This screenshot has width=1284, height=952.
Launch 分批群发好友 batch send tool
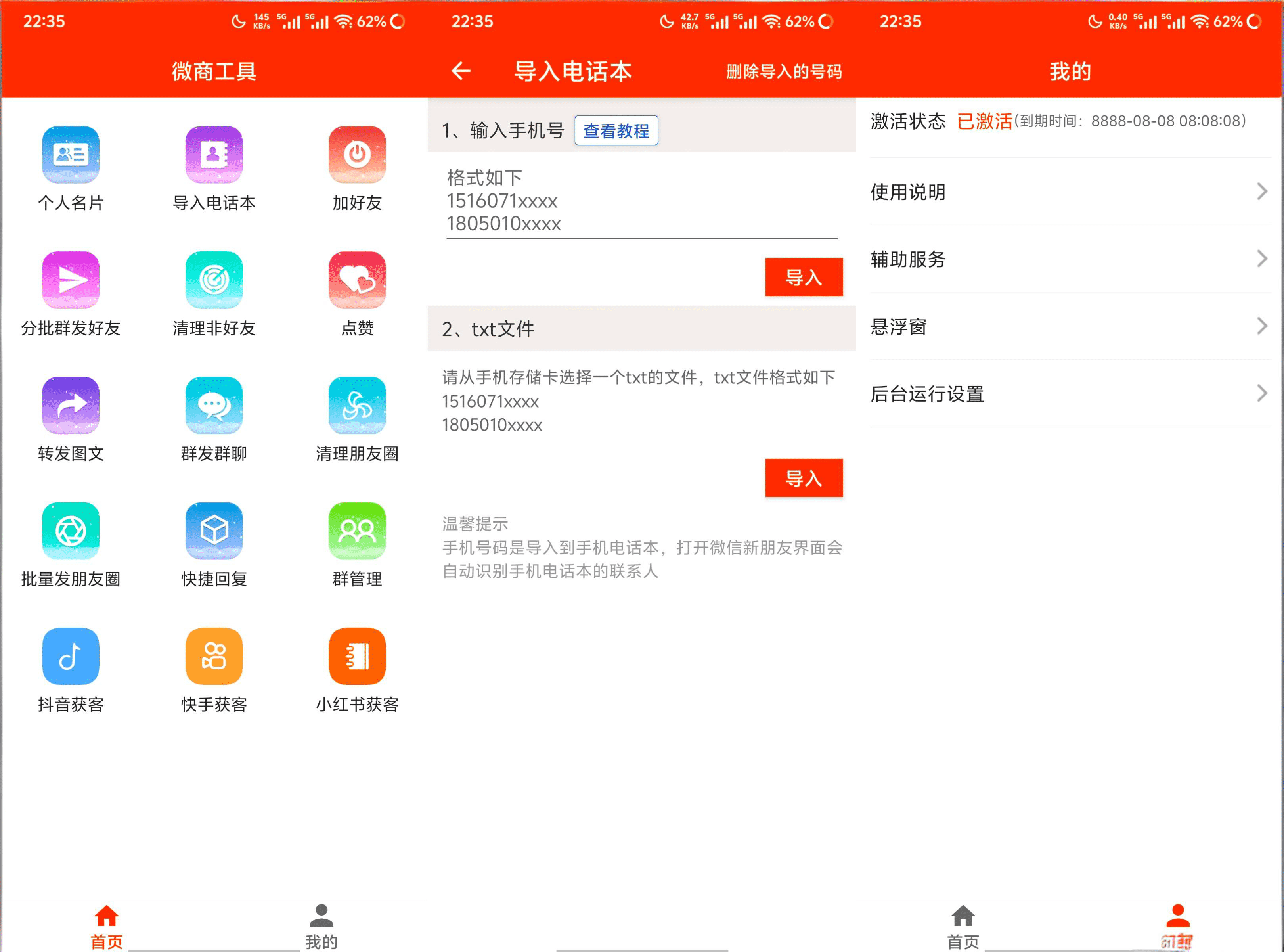[x=70, y=280]
